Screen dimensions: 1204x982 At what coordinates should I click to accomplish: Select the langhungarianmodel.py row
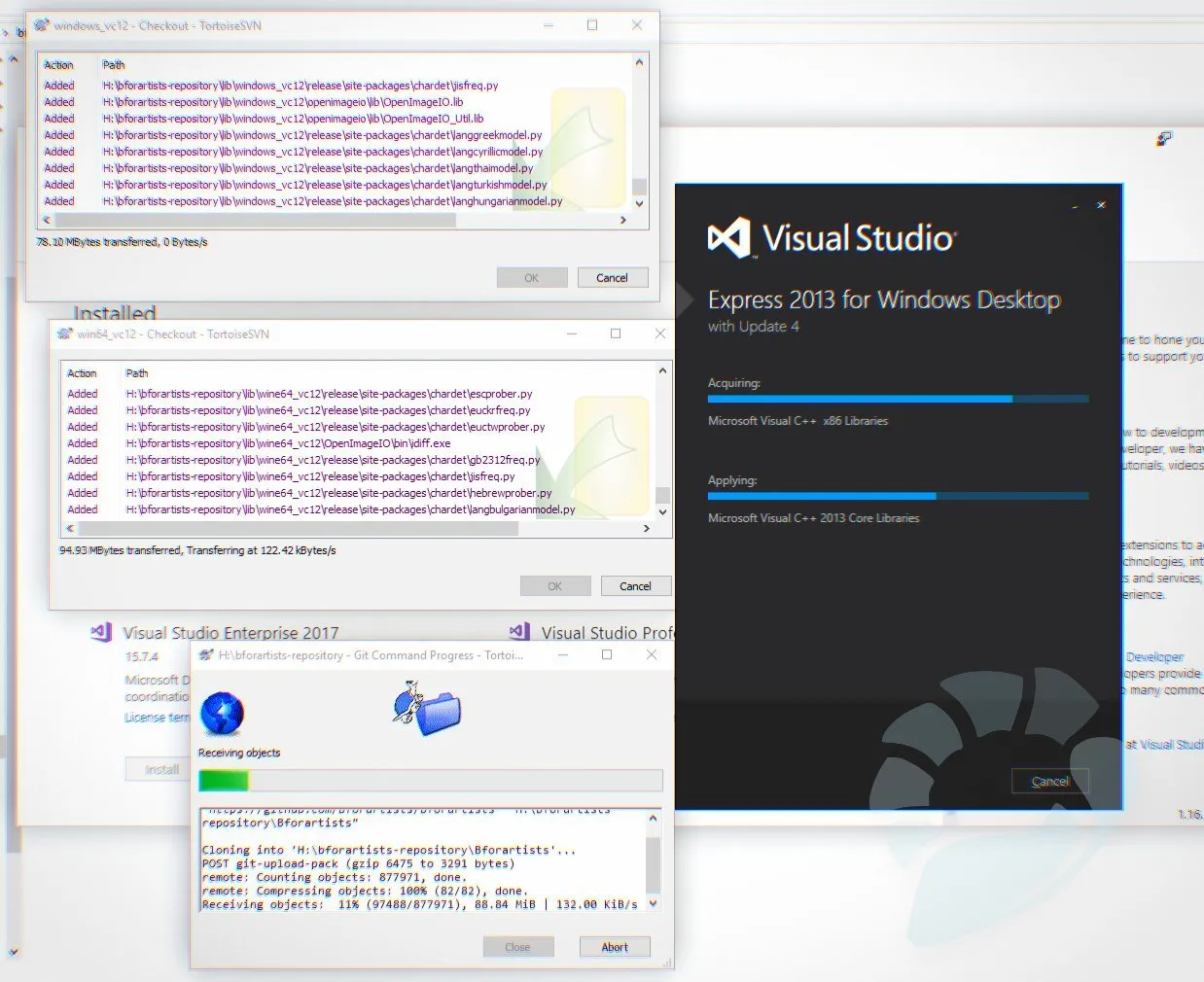pos(336,201)
